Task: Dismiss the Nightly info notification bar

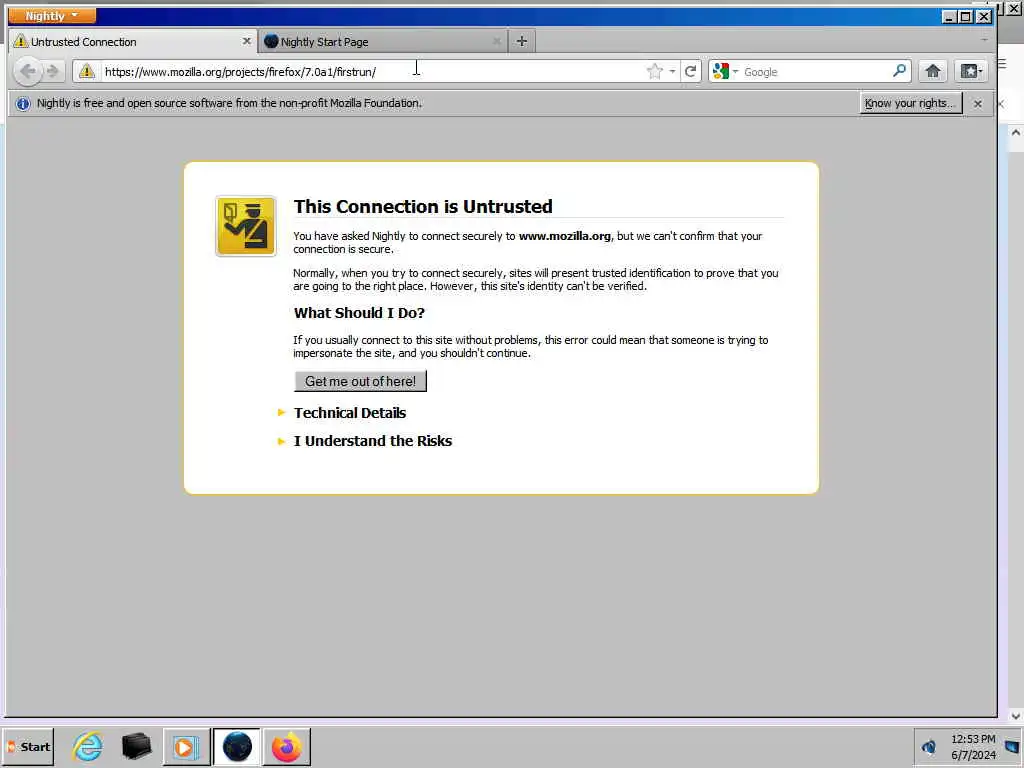Action: (x=977, y=104)
